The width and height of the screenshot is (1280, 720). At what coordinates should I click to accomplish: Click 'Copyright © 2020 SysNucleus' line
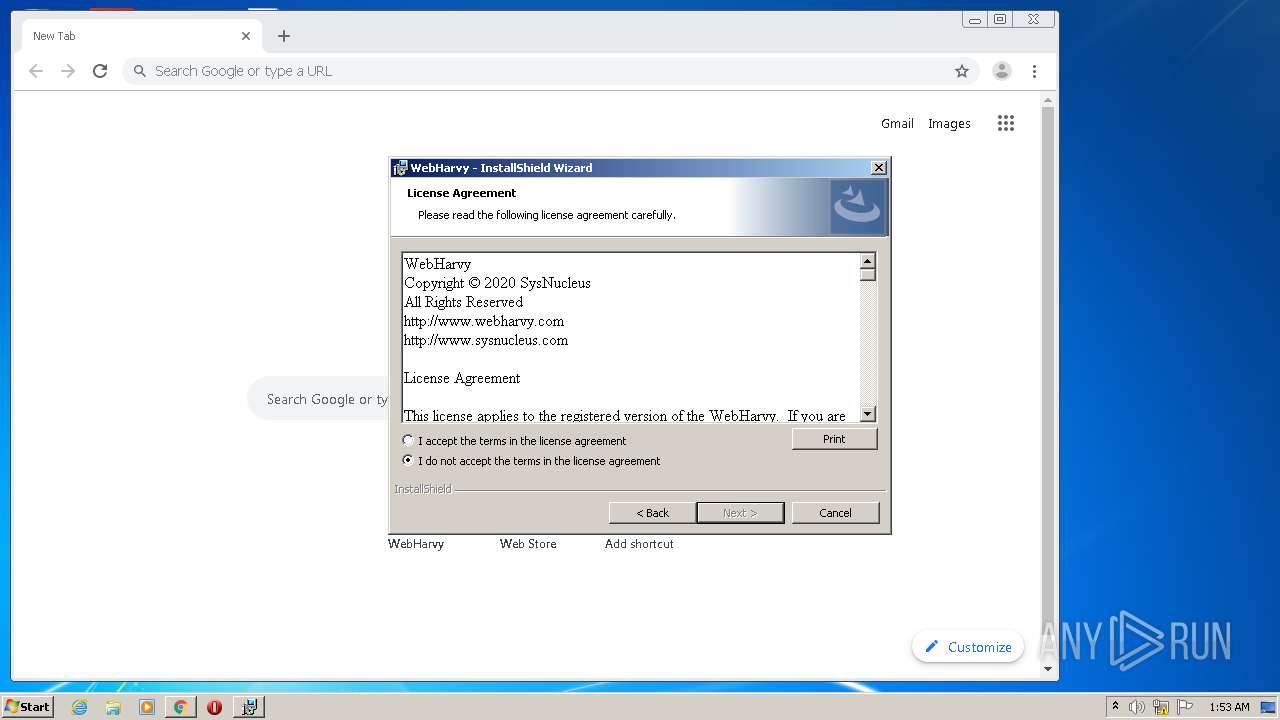(x=497, y=283)
